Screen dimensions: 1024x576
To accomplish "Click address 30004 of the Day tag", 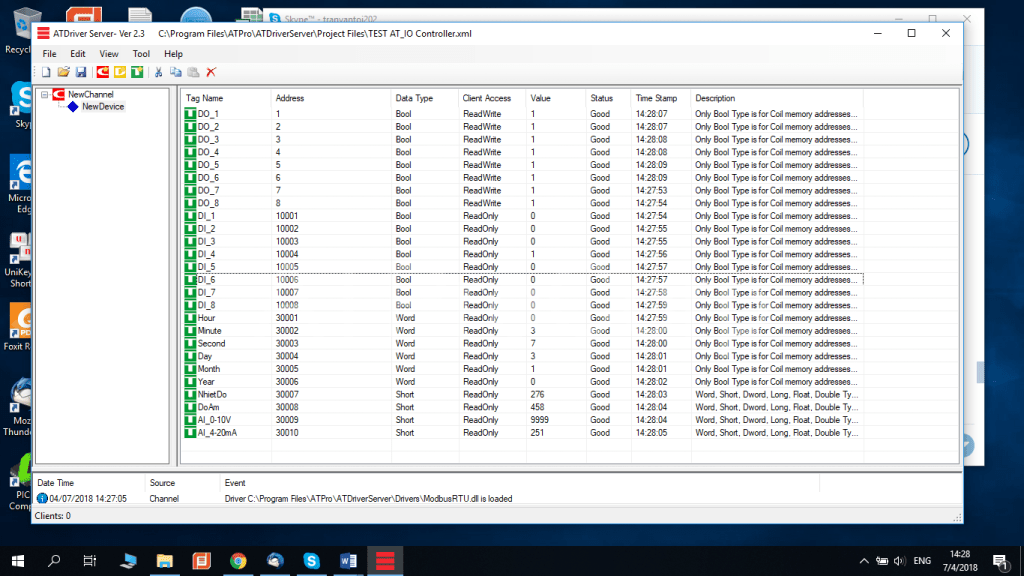I will pos(287,357).
